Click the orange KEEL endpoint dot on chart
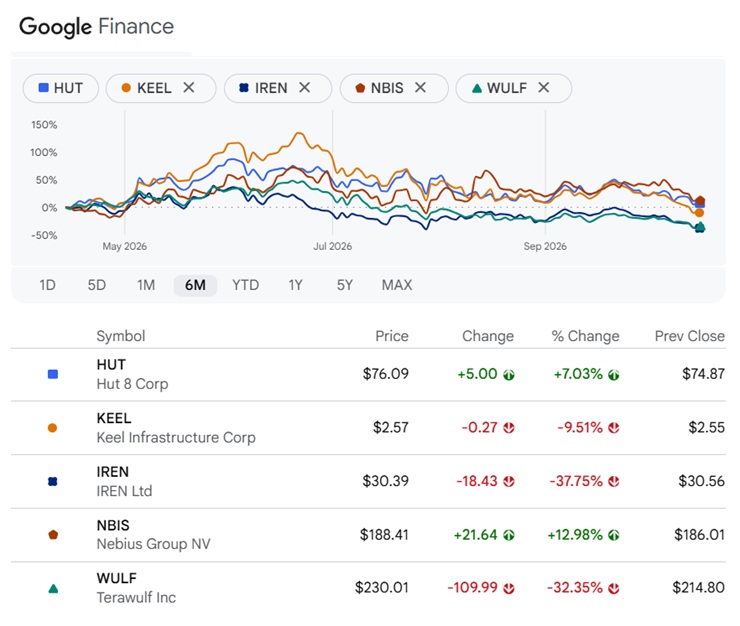 (699, 213)
